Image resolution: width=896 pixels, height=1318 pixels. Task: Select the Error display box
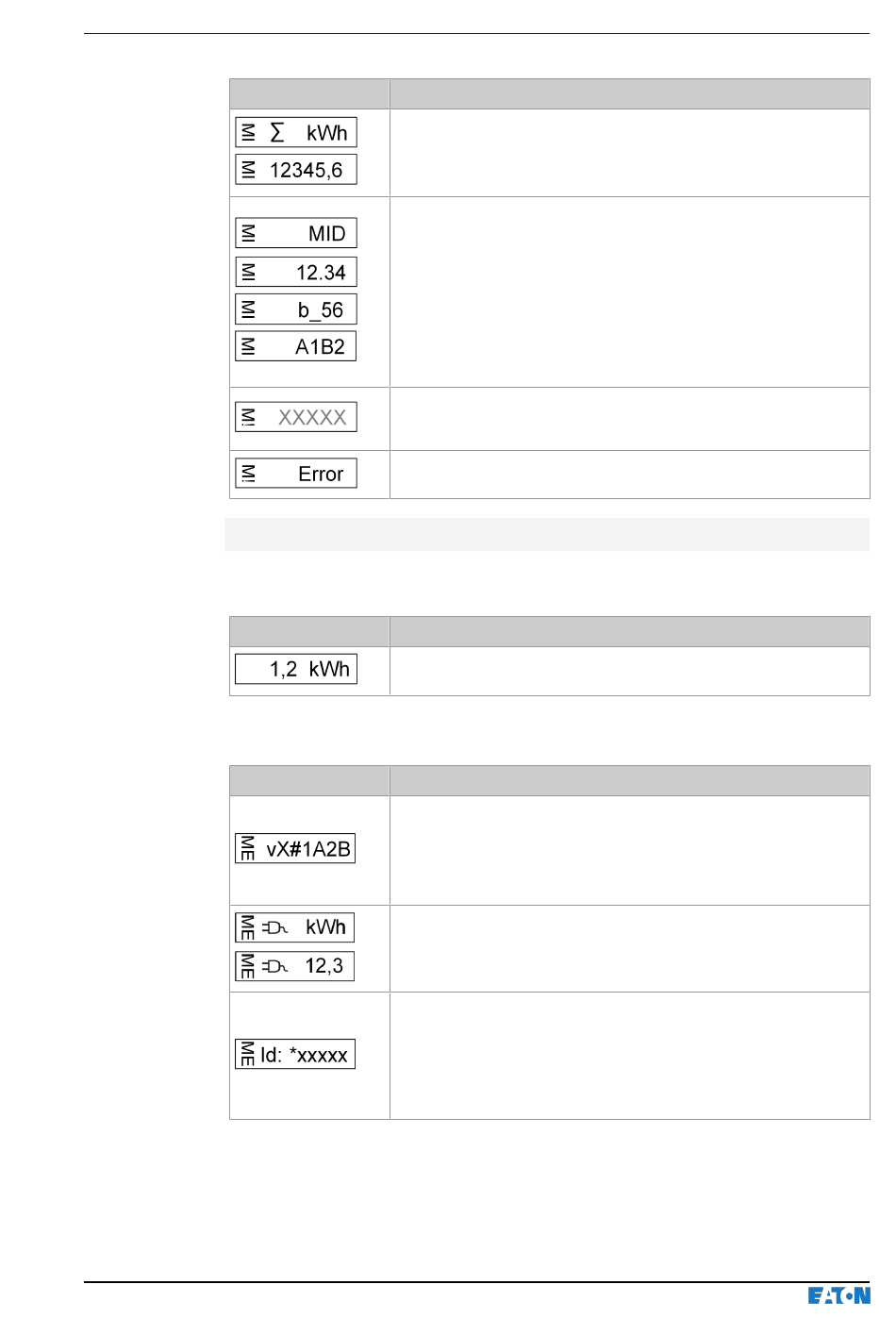point(296,473)
